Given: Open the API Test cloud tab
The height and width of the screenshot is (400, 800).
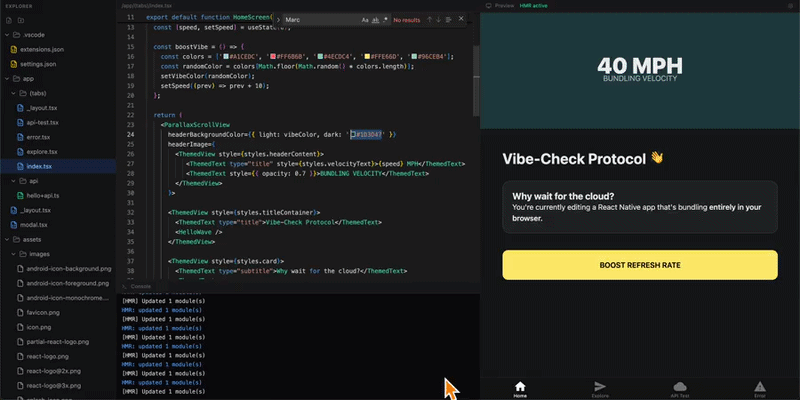Looking at the screenshot, I should tap(680, 388).
